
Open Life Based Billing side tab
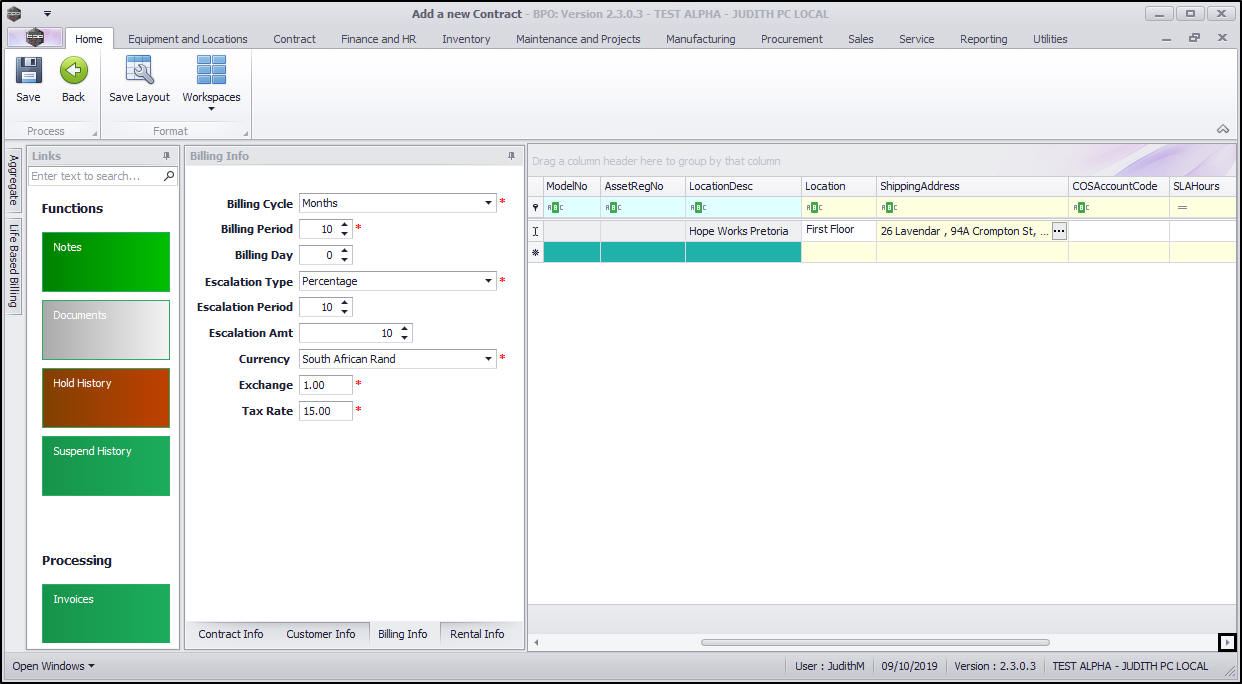coord(14,265)
